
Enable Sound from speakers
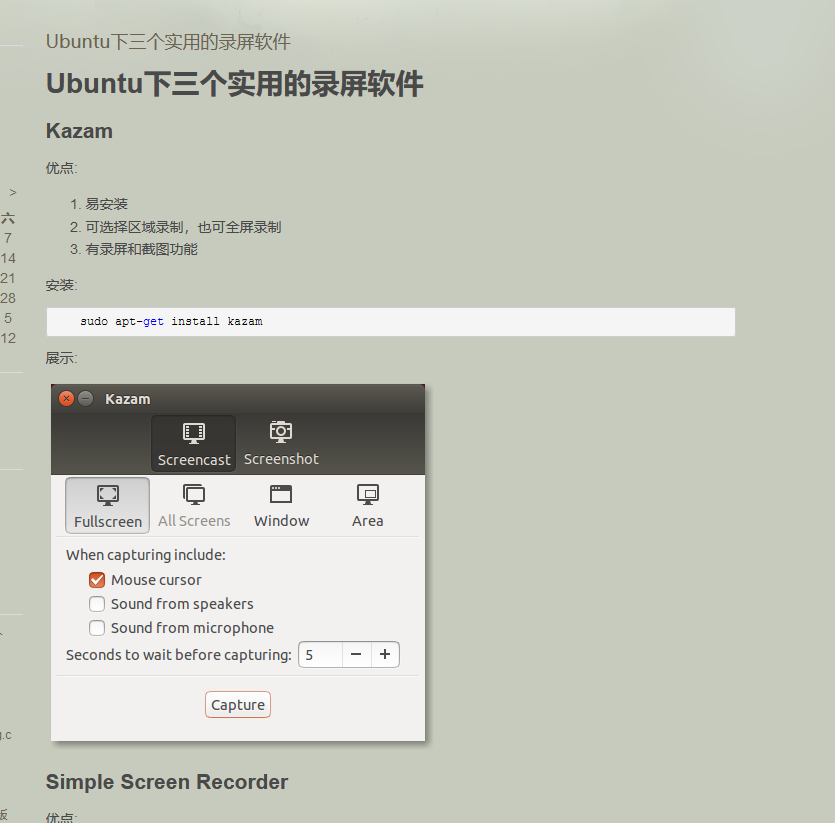(97, 603)
